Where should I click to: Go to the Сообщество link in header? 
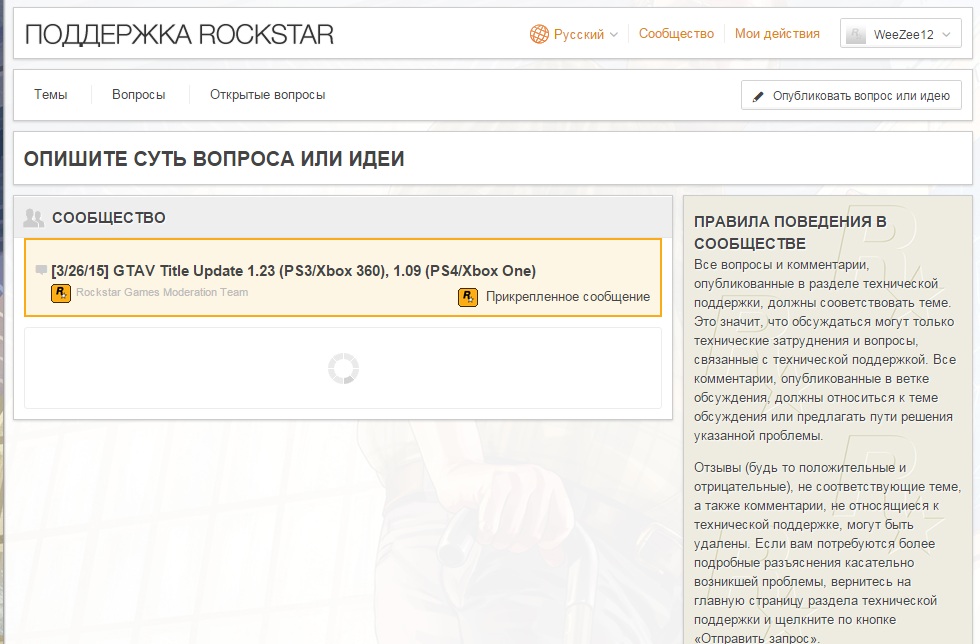point(676,34)
